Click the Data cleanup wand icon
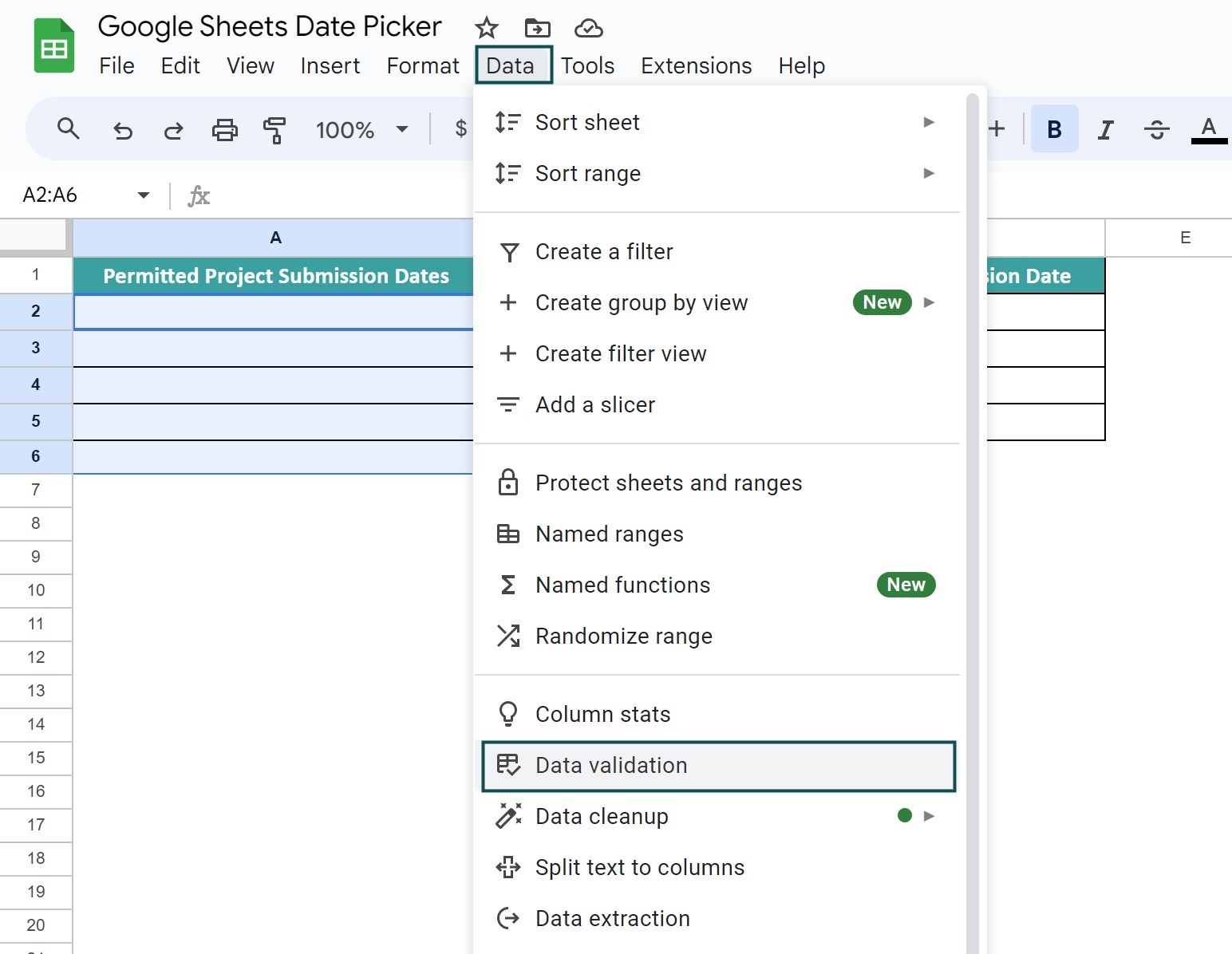 [x=508, y=816]
